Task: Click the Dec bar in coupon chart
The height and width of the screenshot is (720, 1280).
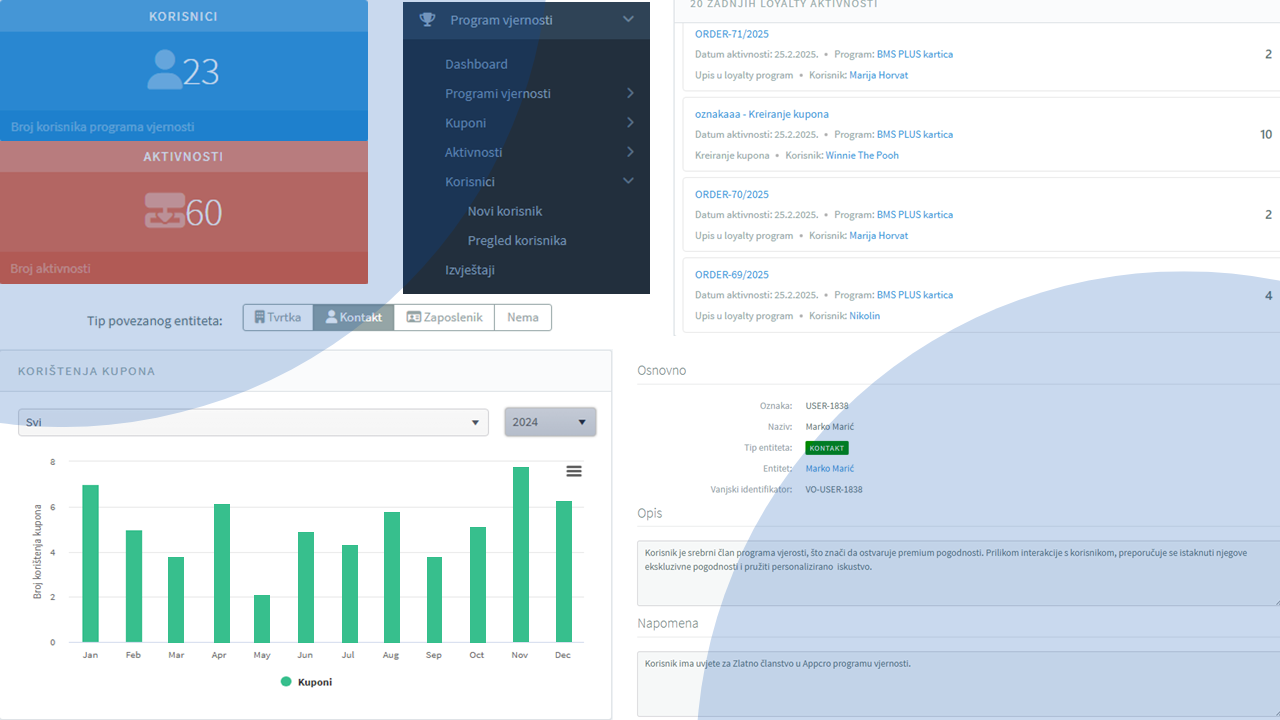Action: click(x=564, y=571)
